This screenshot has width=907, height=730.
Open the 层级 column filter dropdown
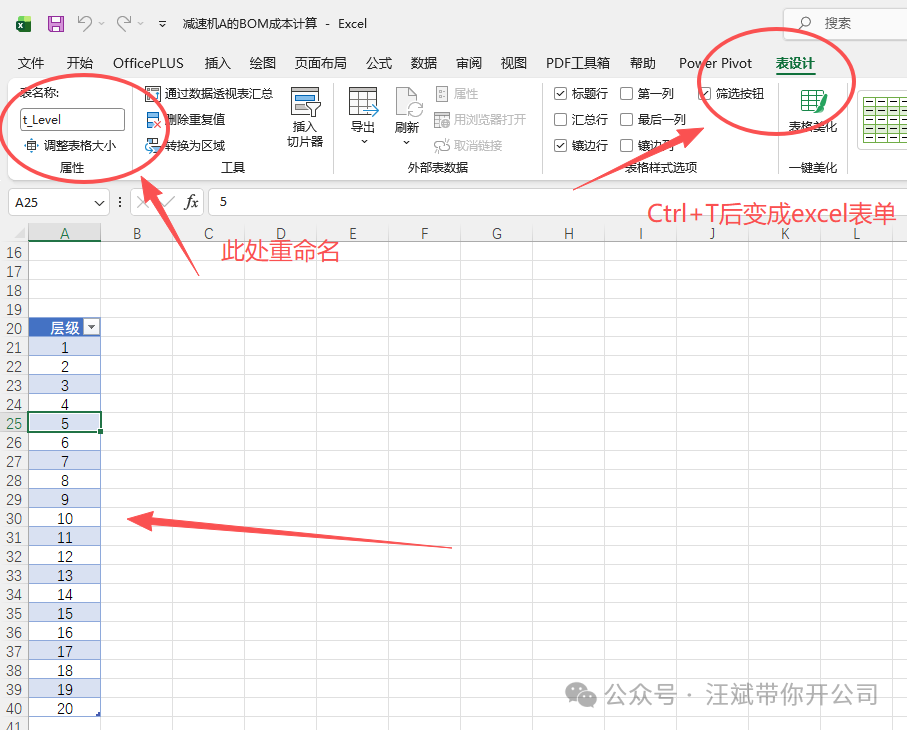92,328
